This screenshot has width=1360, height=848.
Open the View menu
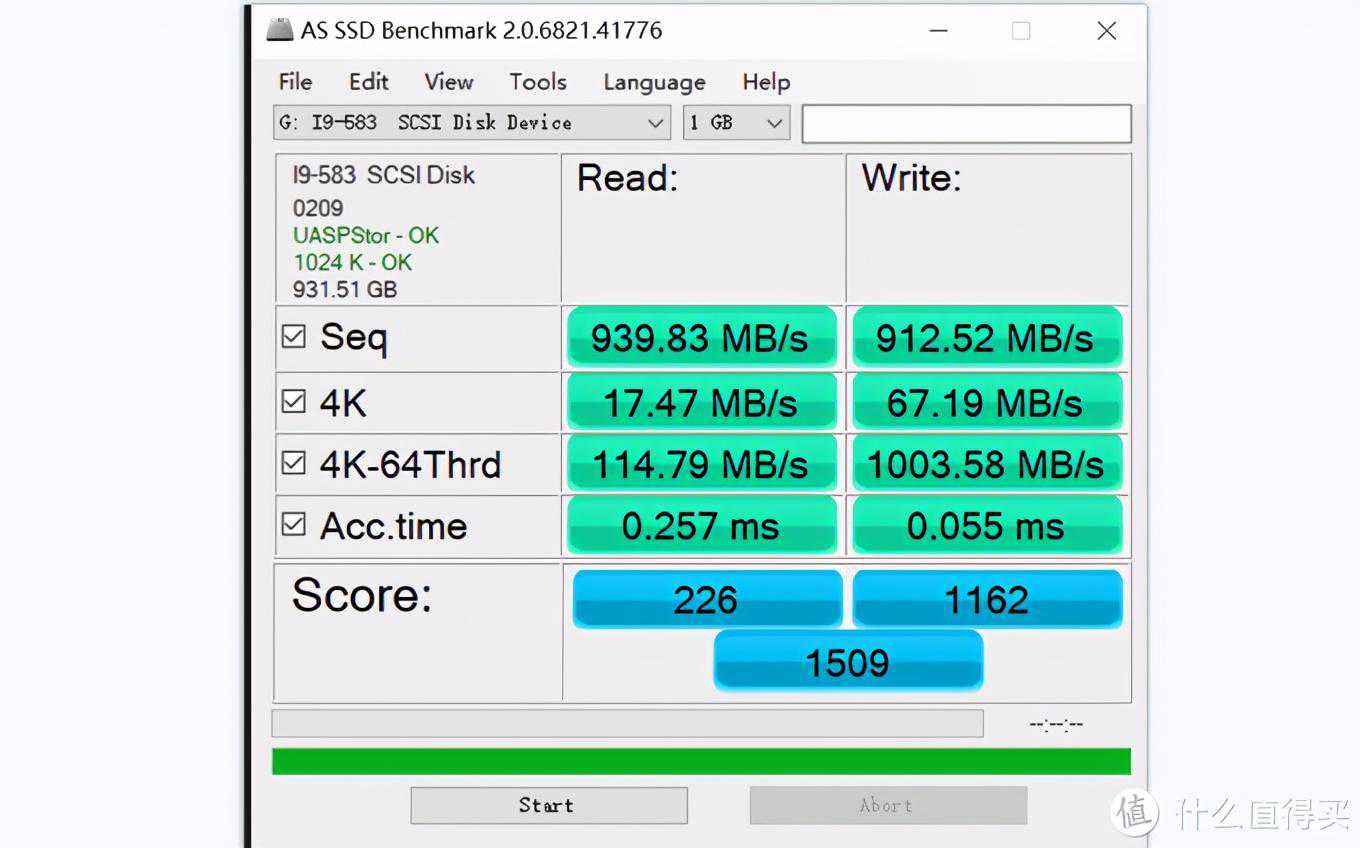[448, 82]
